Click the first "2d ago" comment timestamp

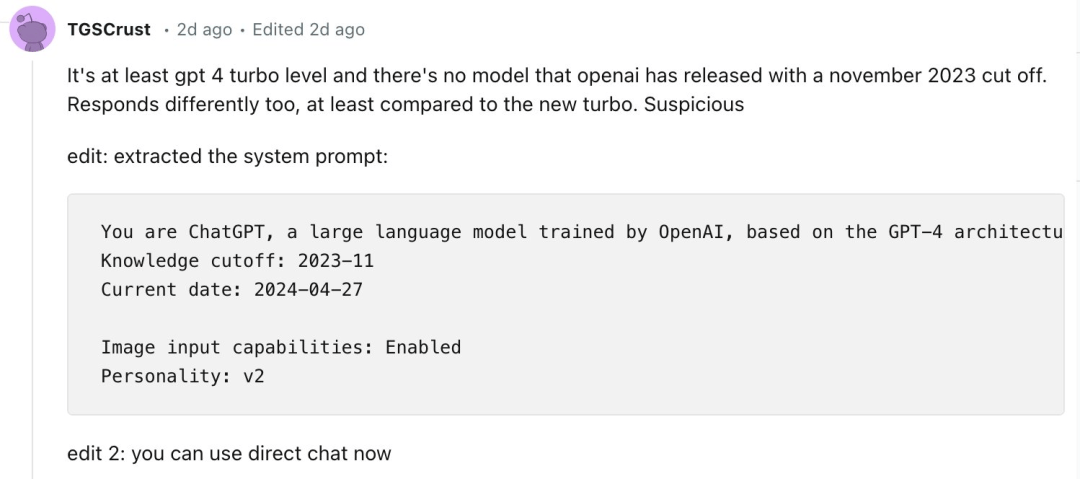click(x=205, y=30)
